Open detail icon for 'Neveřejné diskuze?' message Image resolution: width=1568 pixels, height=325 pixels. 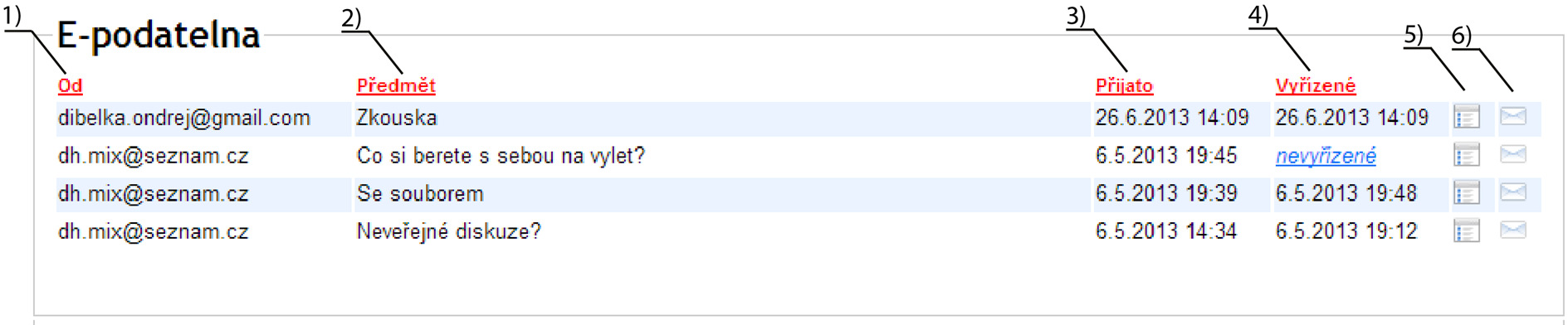click(x=1467, y=230)
